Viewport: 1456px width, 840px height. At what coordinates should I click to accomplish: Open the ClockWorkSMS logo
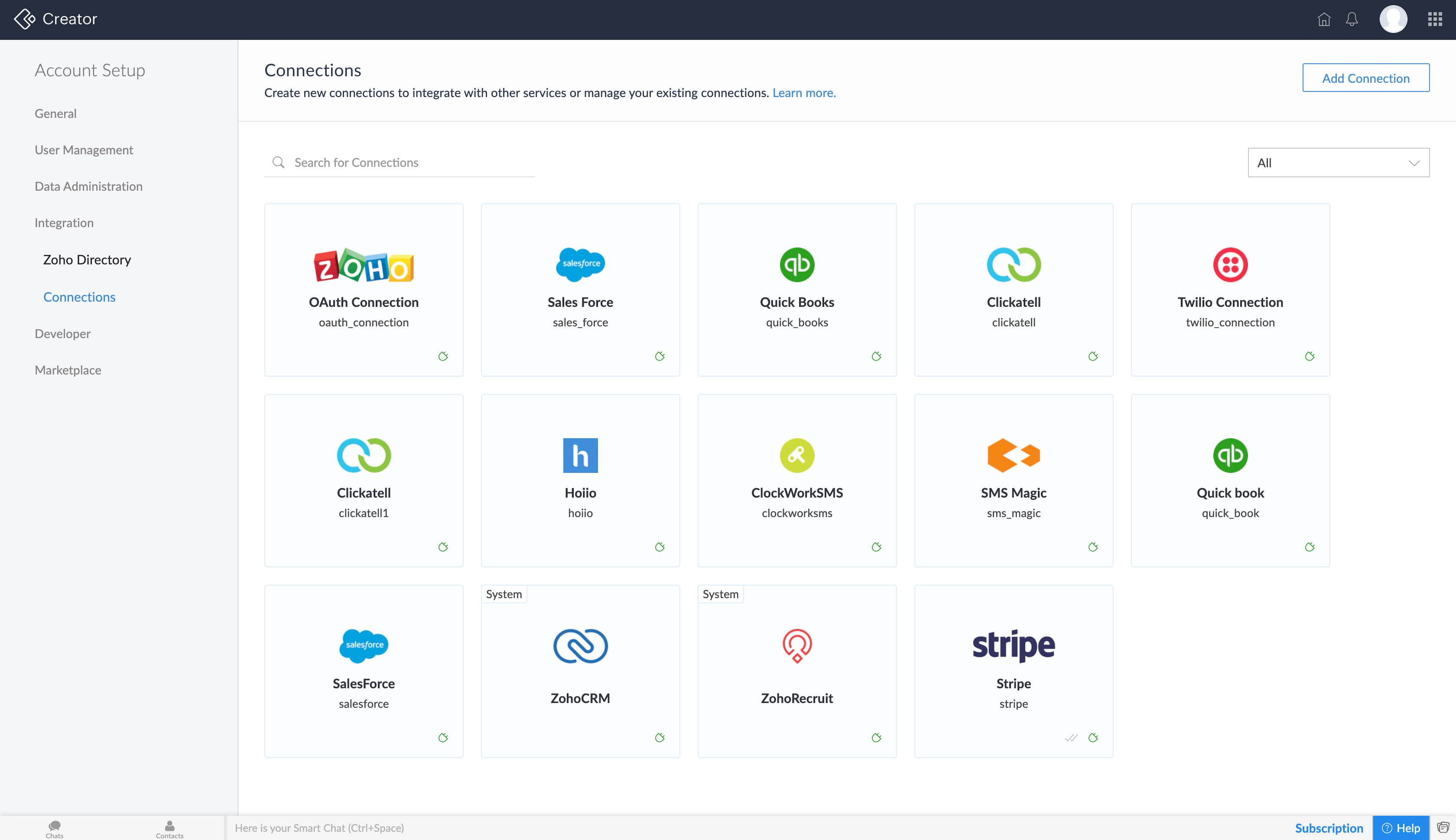[797, 455]
